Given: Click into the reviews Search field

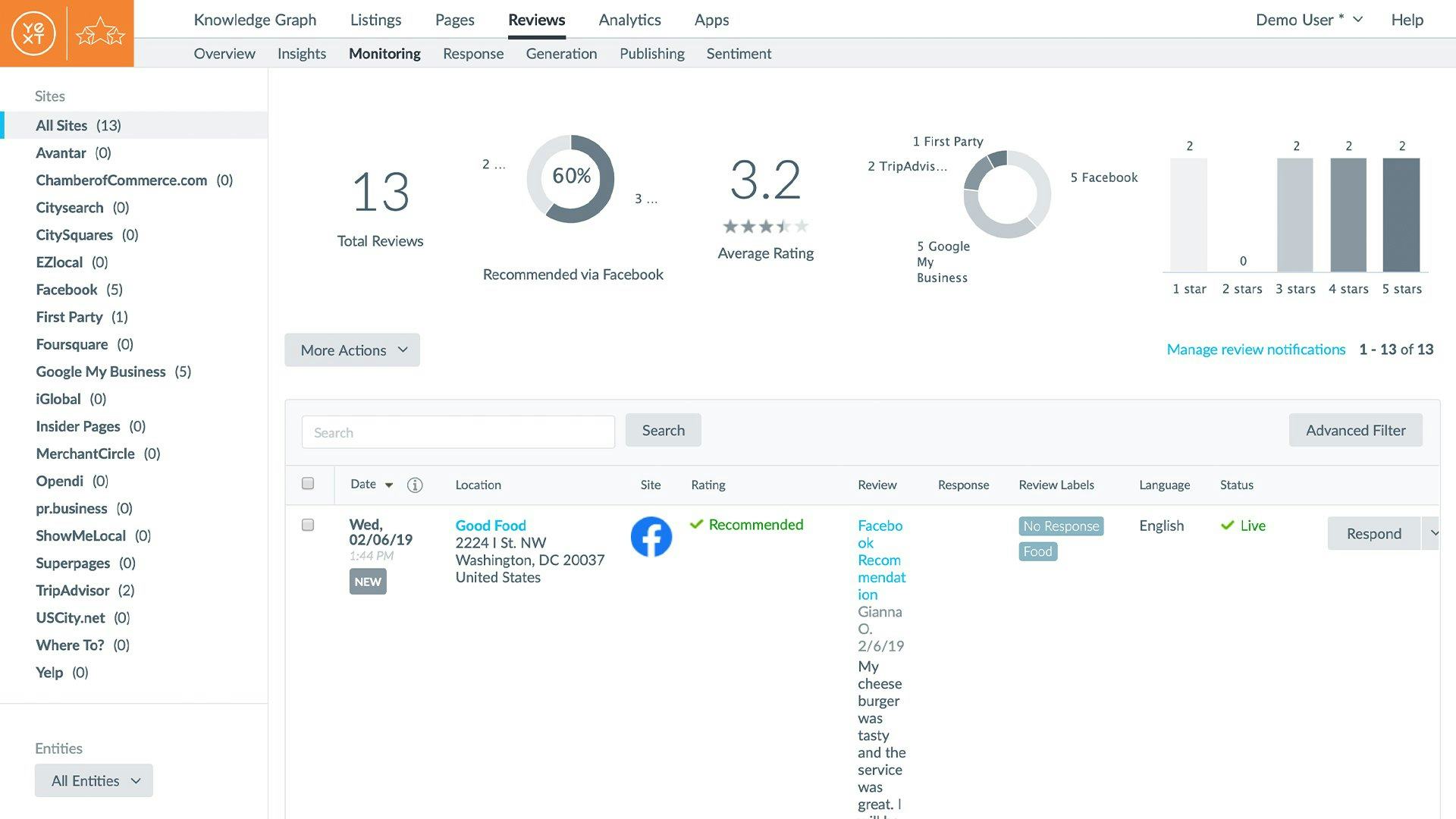Looking at the screenshot, I should click(x=458, y=432).
